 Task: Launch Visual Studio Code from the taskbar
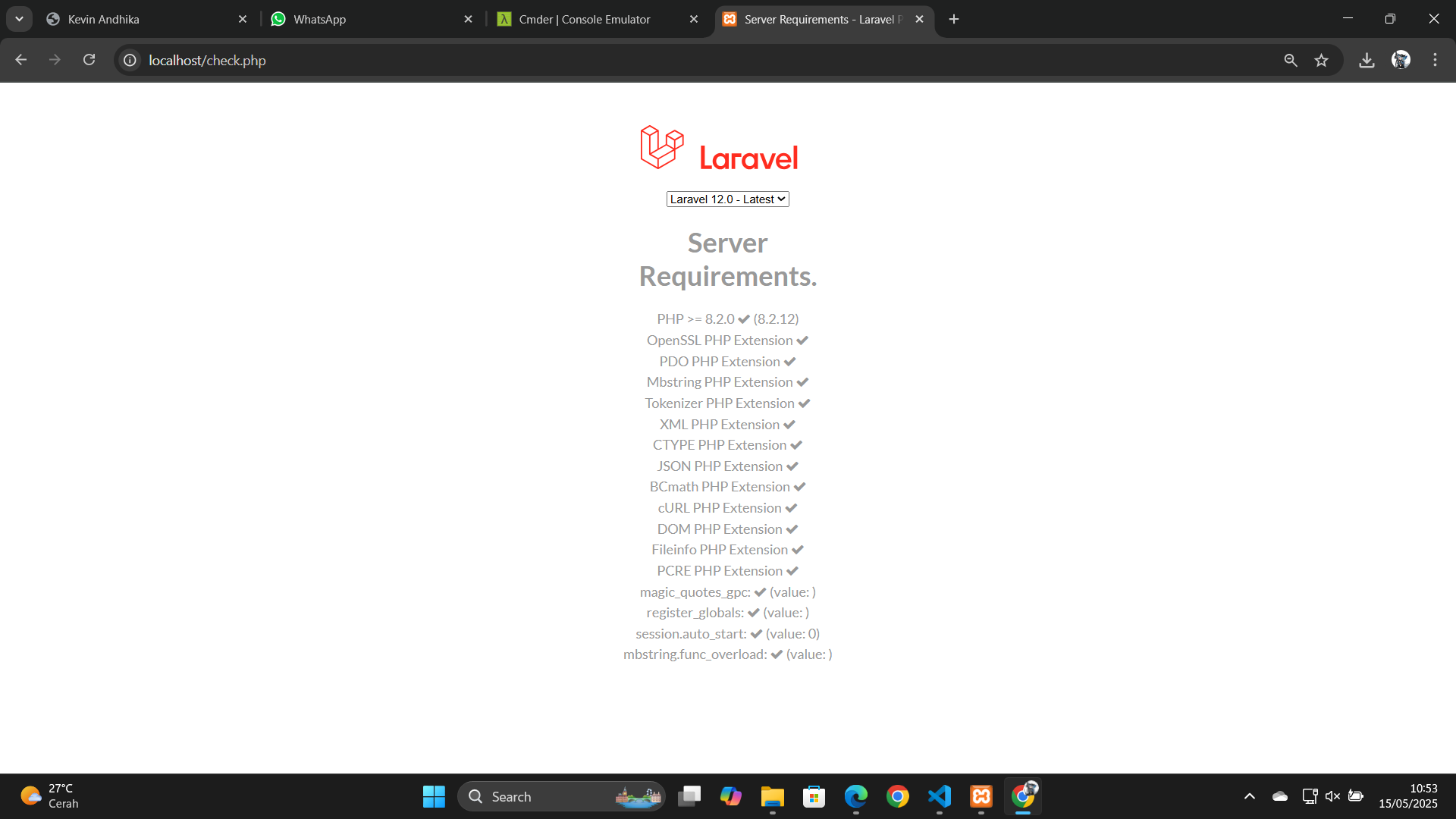coord(939,796)
